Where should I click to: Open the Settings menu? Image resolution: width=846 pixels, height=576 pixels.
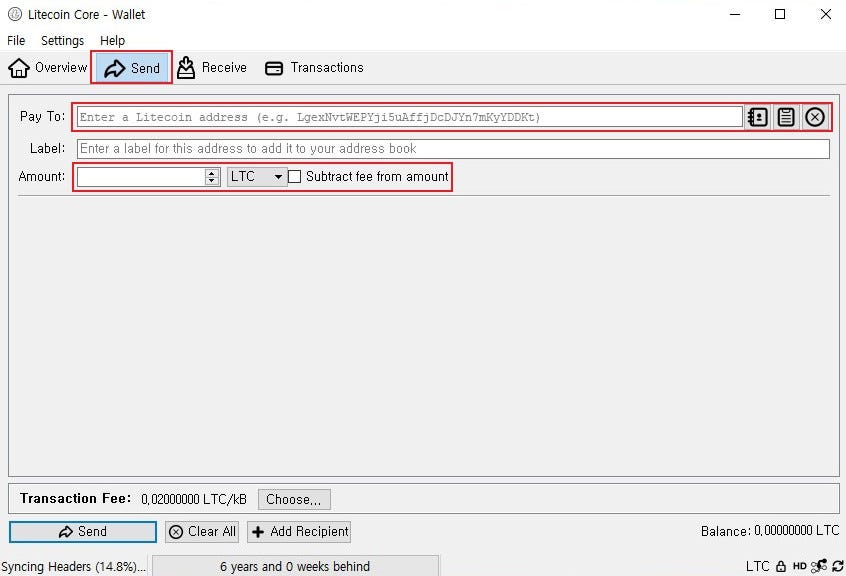(63, 40)
